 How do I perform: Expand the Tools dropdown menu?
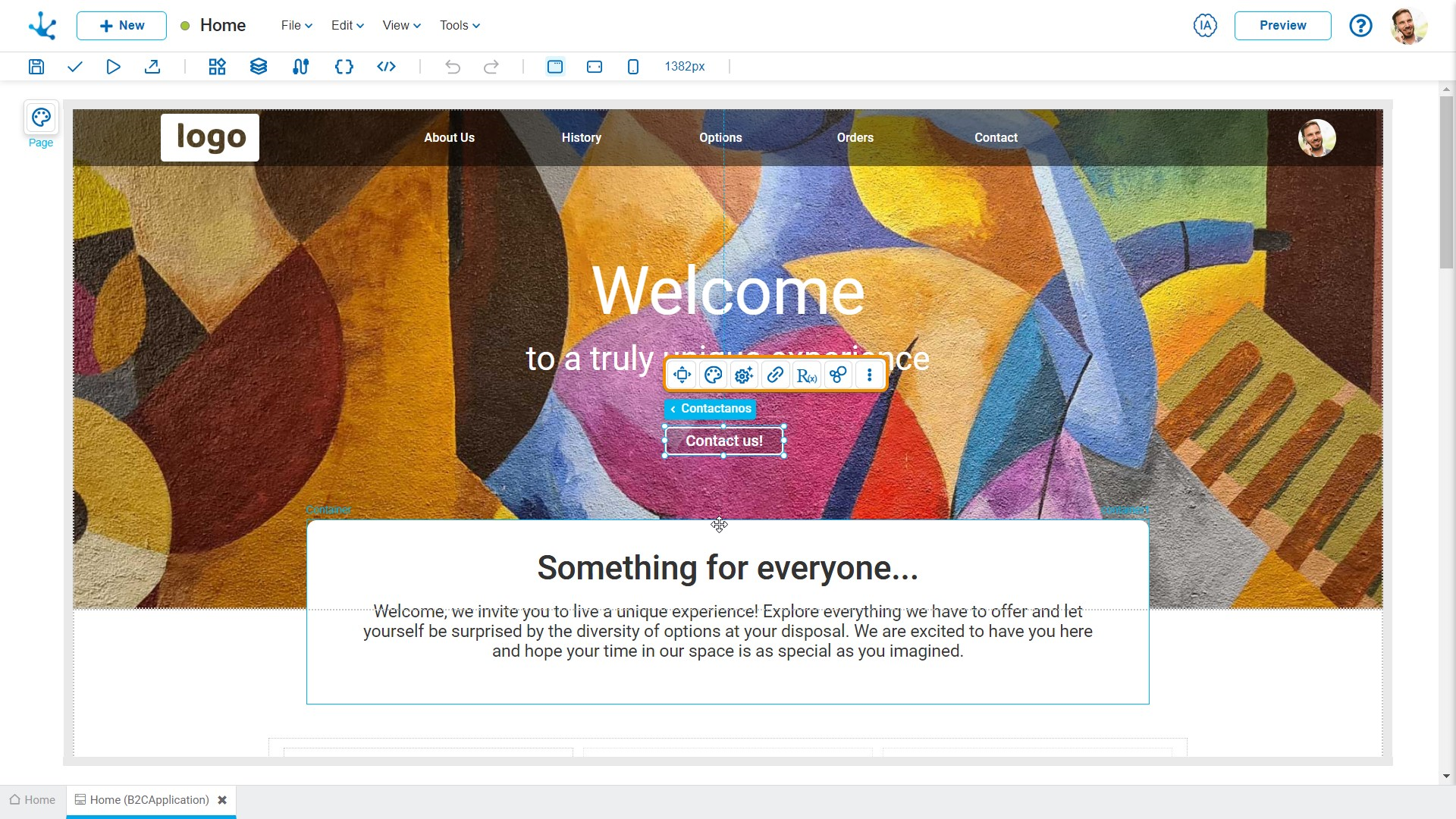(460, 25)
